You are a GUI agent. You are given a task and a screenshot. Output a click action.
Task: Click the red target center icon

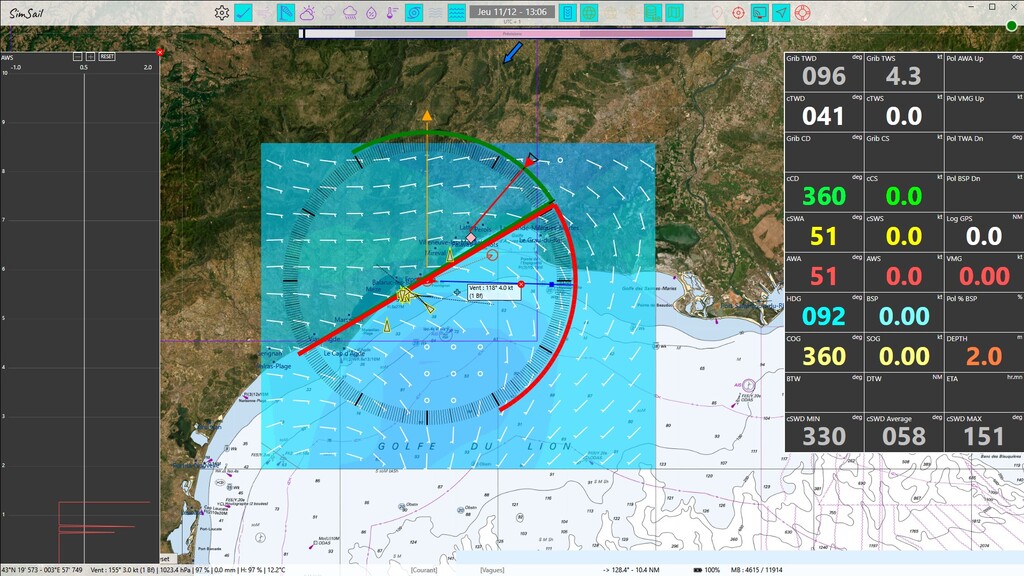click(x=738, y=13)
